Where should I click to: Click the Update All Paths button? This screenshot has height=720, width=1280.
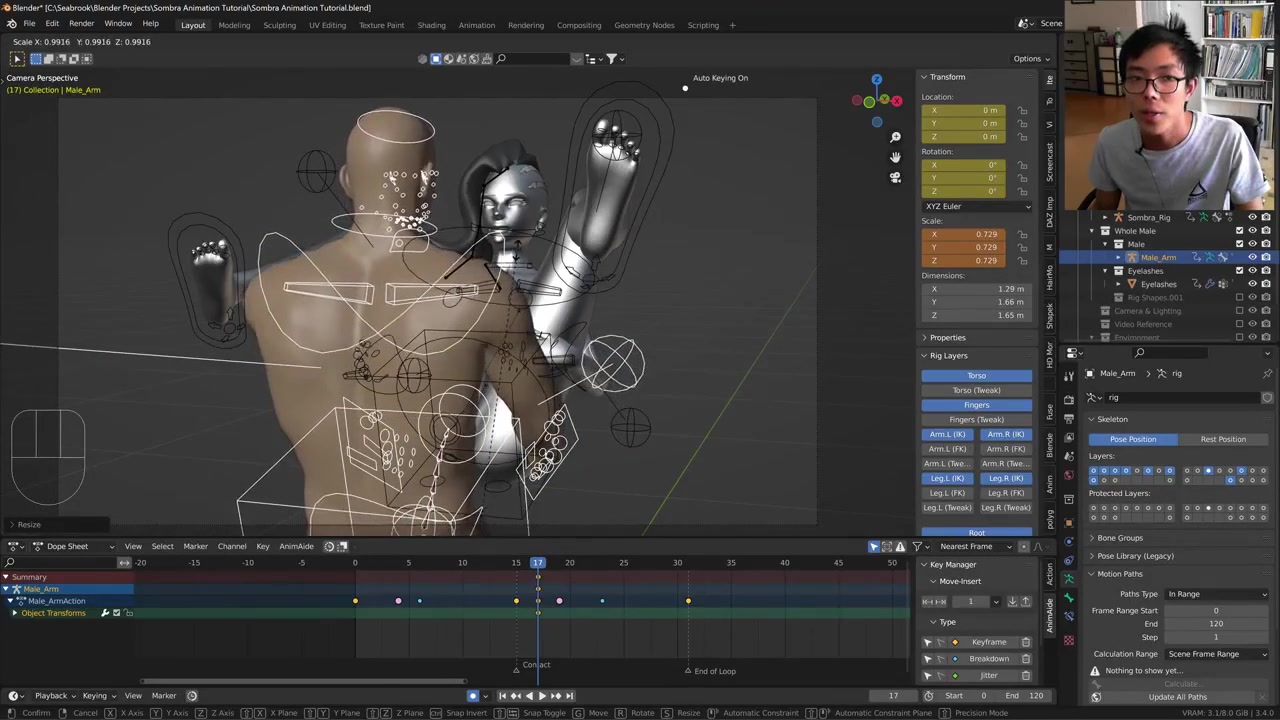pyautogui.click(x=1177, y=697)
